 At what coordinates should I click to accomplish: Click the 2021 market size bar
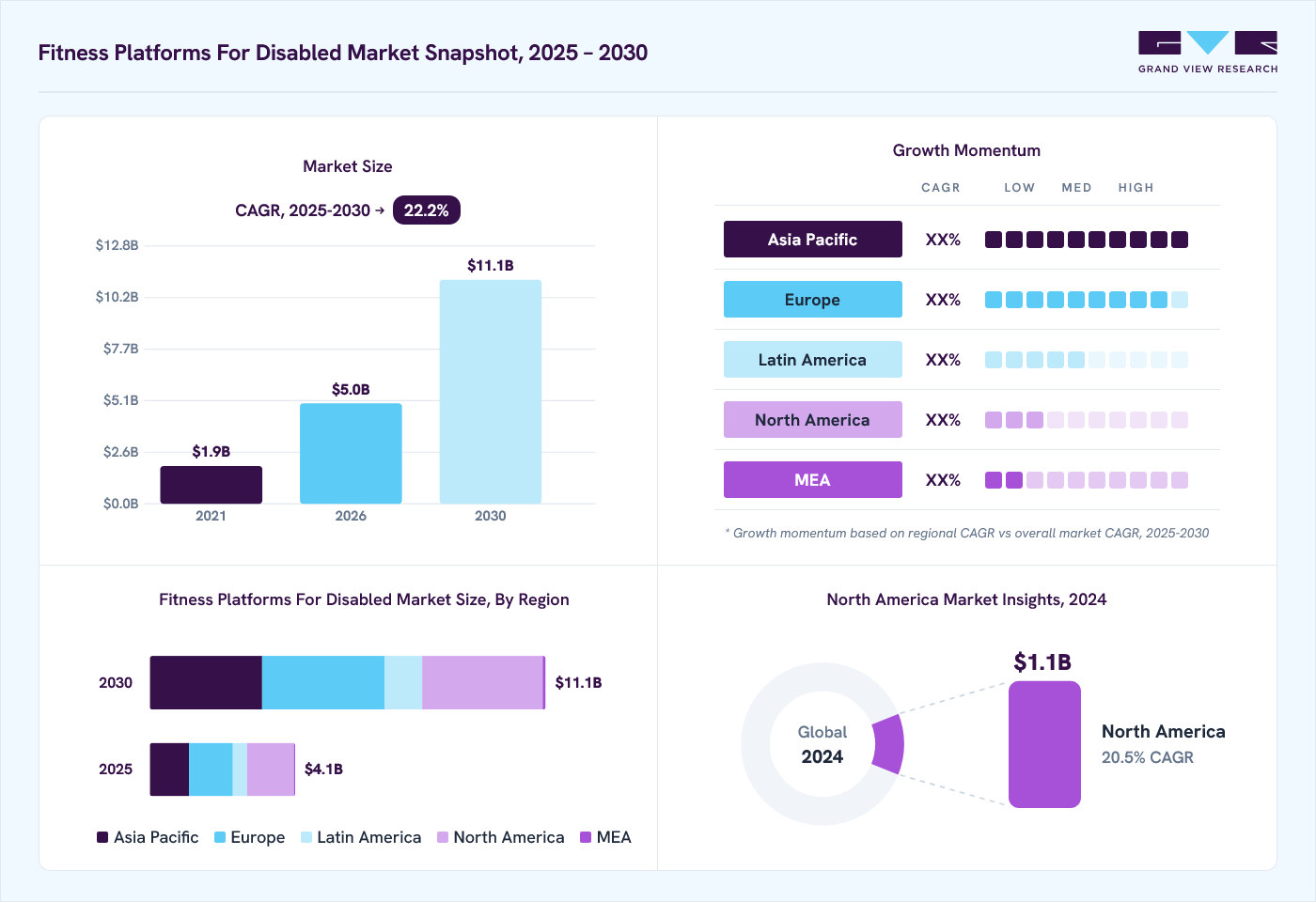[x=211, y=485]
